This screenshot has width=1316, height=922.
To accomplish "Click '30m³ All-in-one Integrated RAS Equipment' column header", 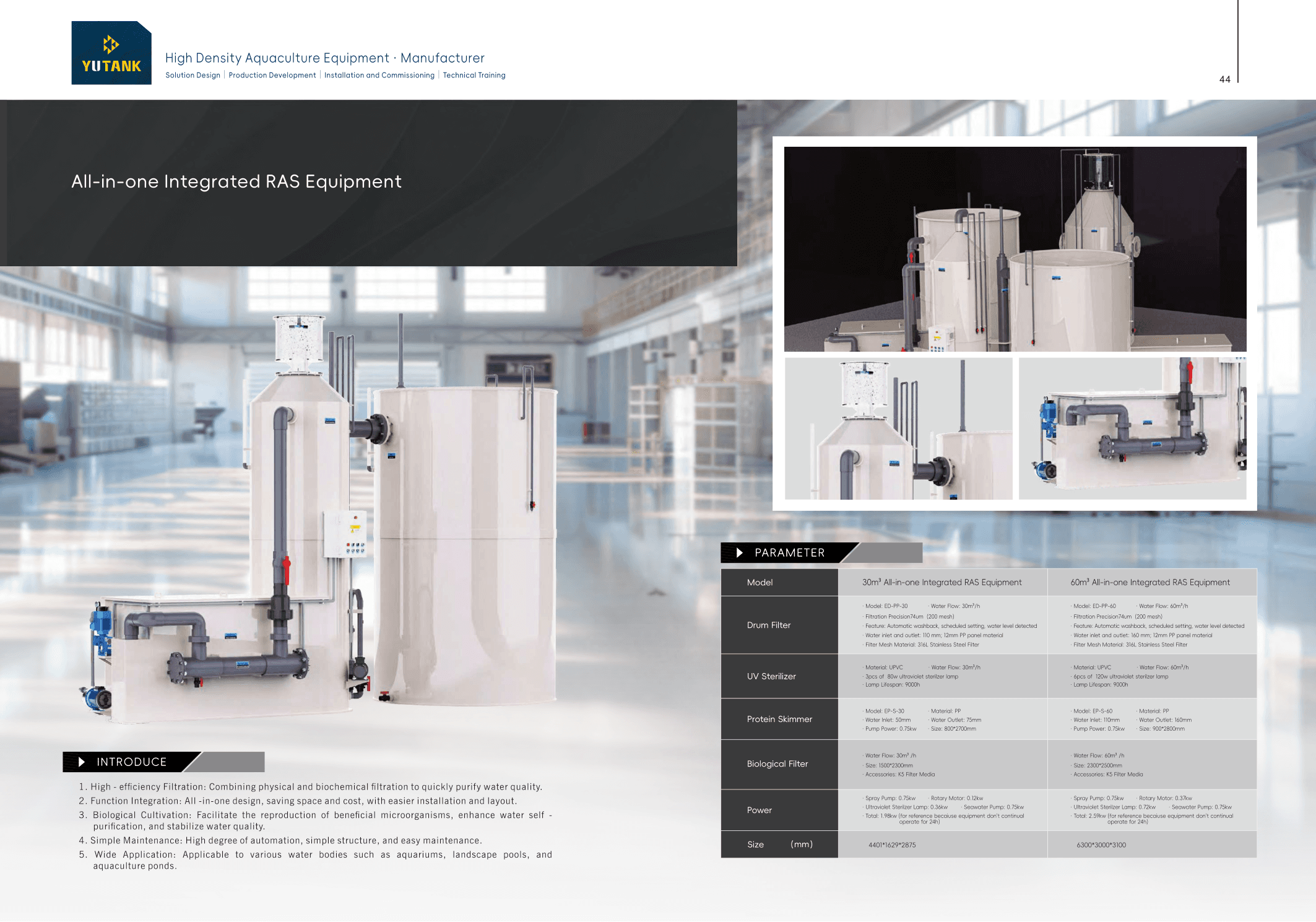I will pyautogui.click(x=942, y=583).
